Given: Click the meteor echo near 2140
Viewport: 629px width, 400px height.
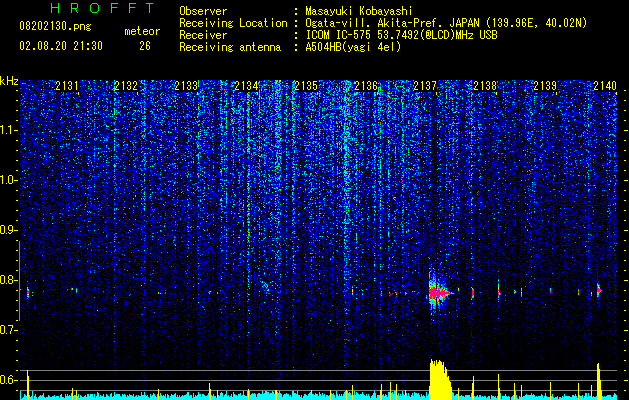Looking at the screenshot, I should point(599,290).
